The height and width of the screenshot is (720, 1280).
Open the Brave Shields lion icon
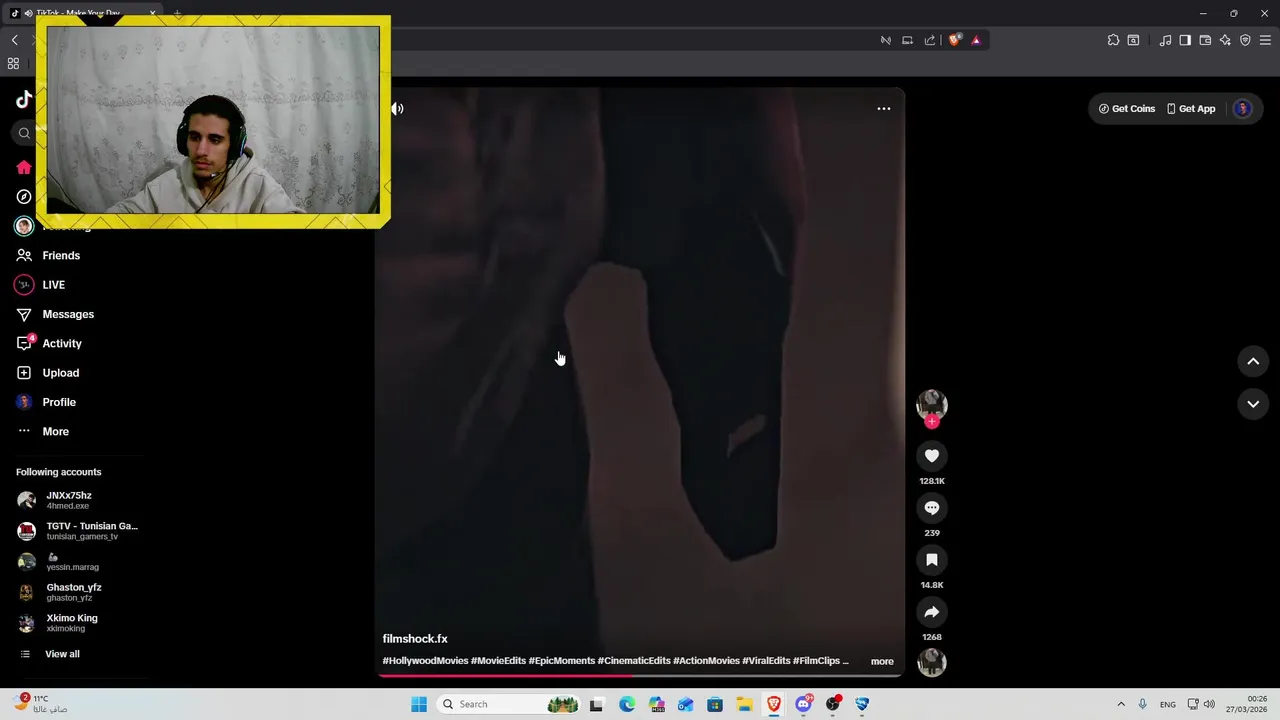(x=954, y=40)
